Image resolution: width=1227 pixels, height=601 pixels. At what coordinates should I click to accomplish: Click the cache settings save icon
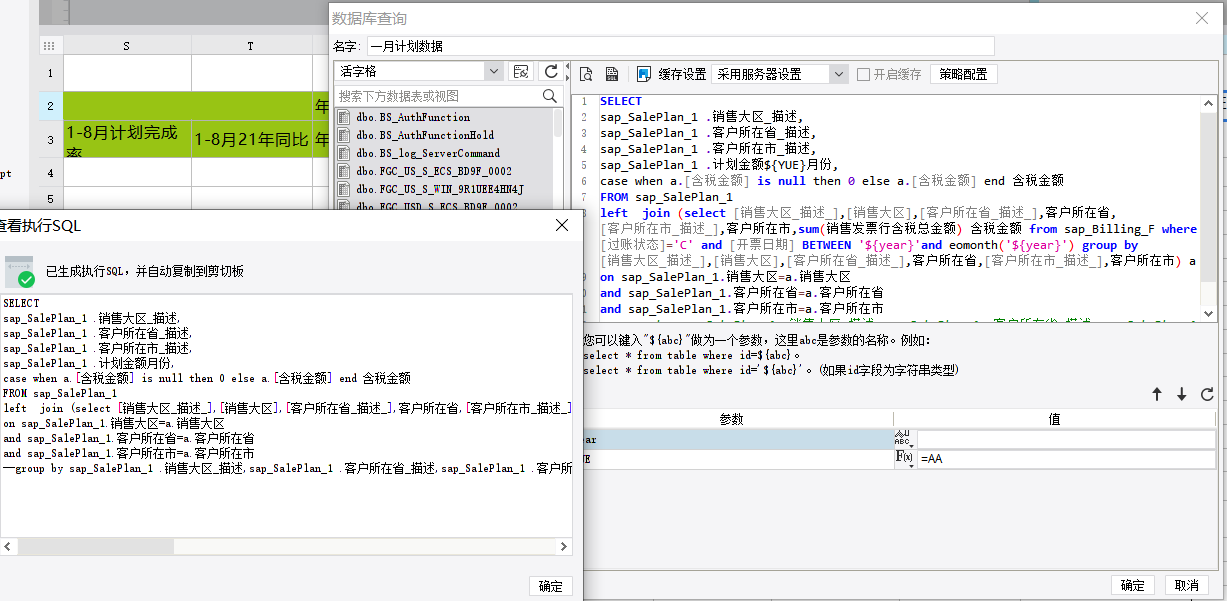[x=644, y=74]
